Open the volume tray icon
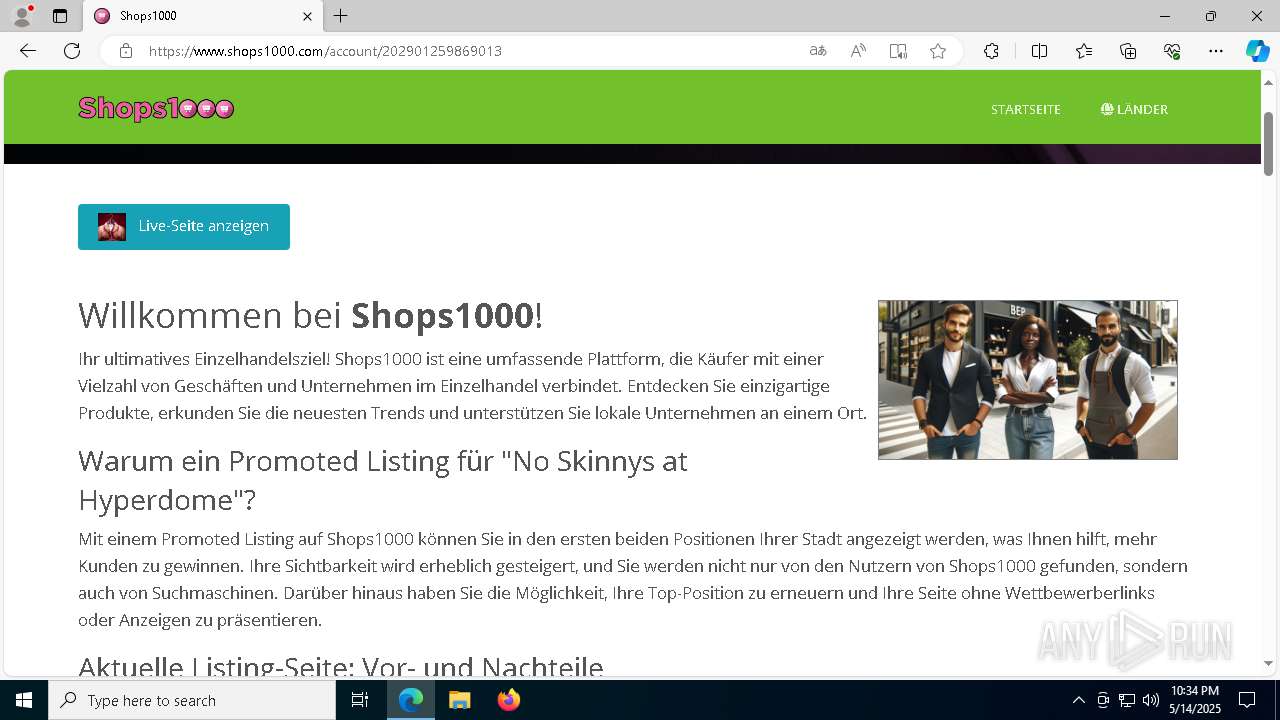This screenshot has height=720, width=1280. (1151, 700)
